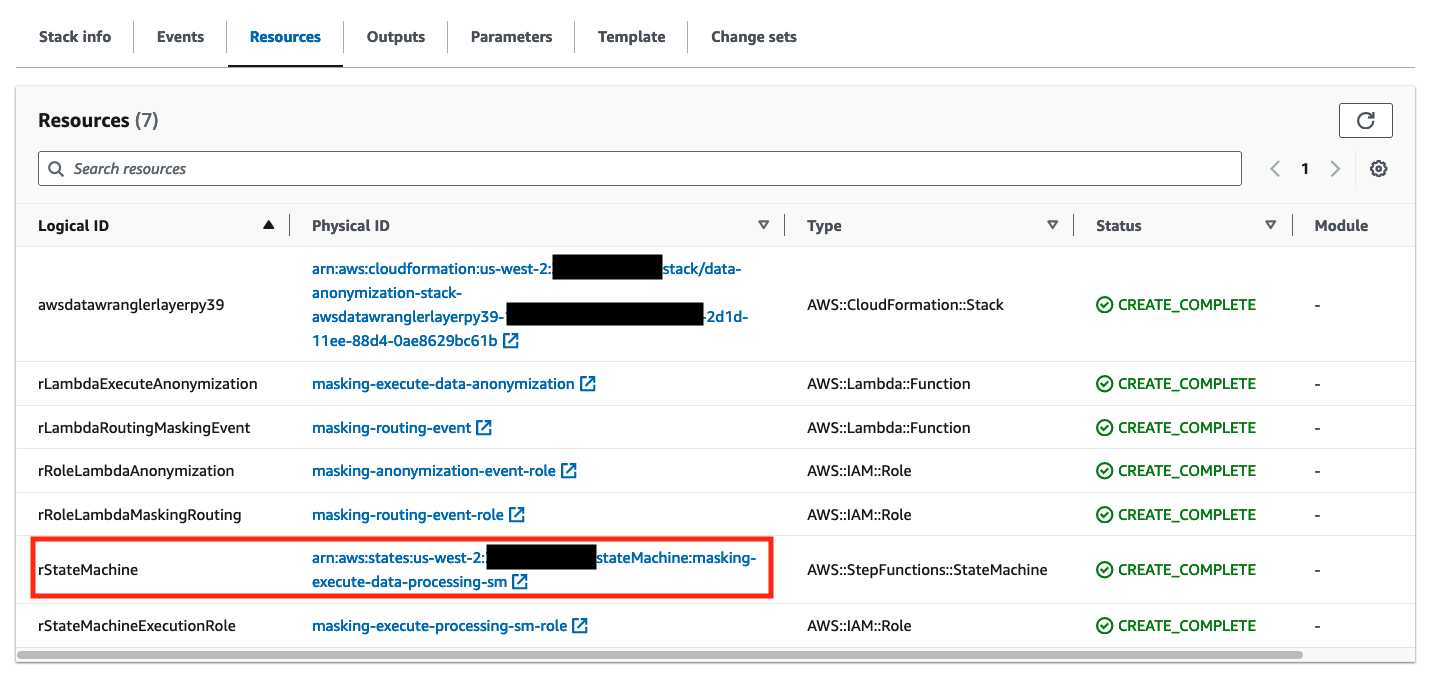Click the horizontal scrollbar of the table

660,655
